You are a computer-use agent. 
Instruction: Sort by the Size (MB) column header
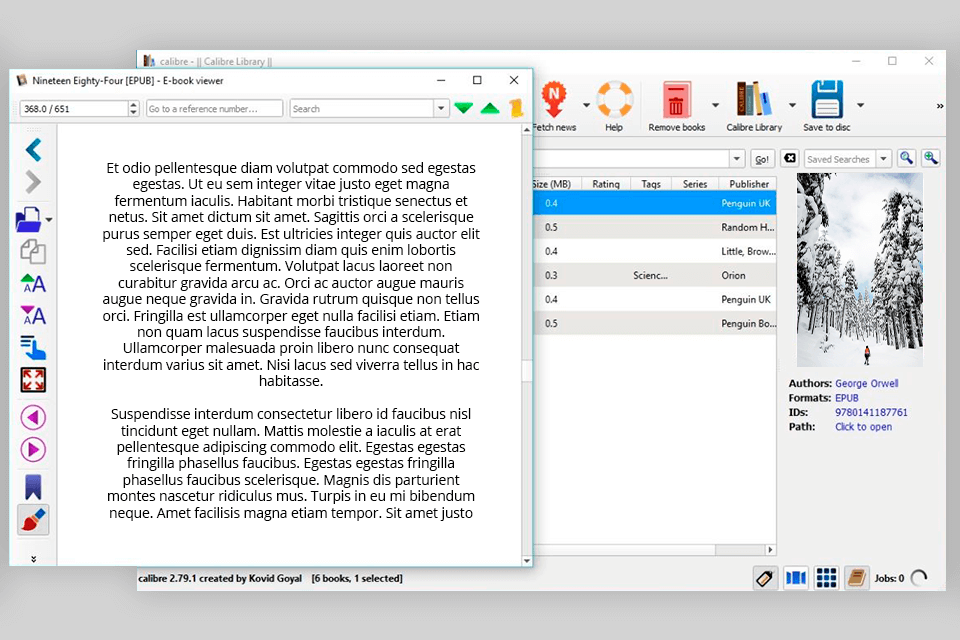556,184
